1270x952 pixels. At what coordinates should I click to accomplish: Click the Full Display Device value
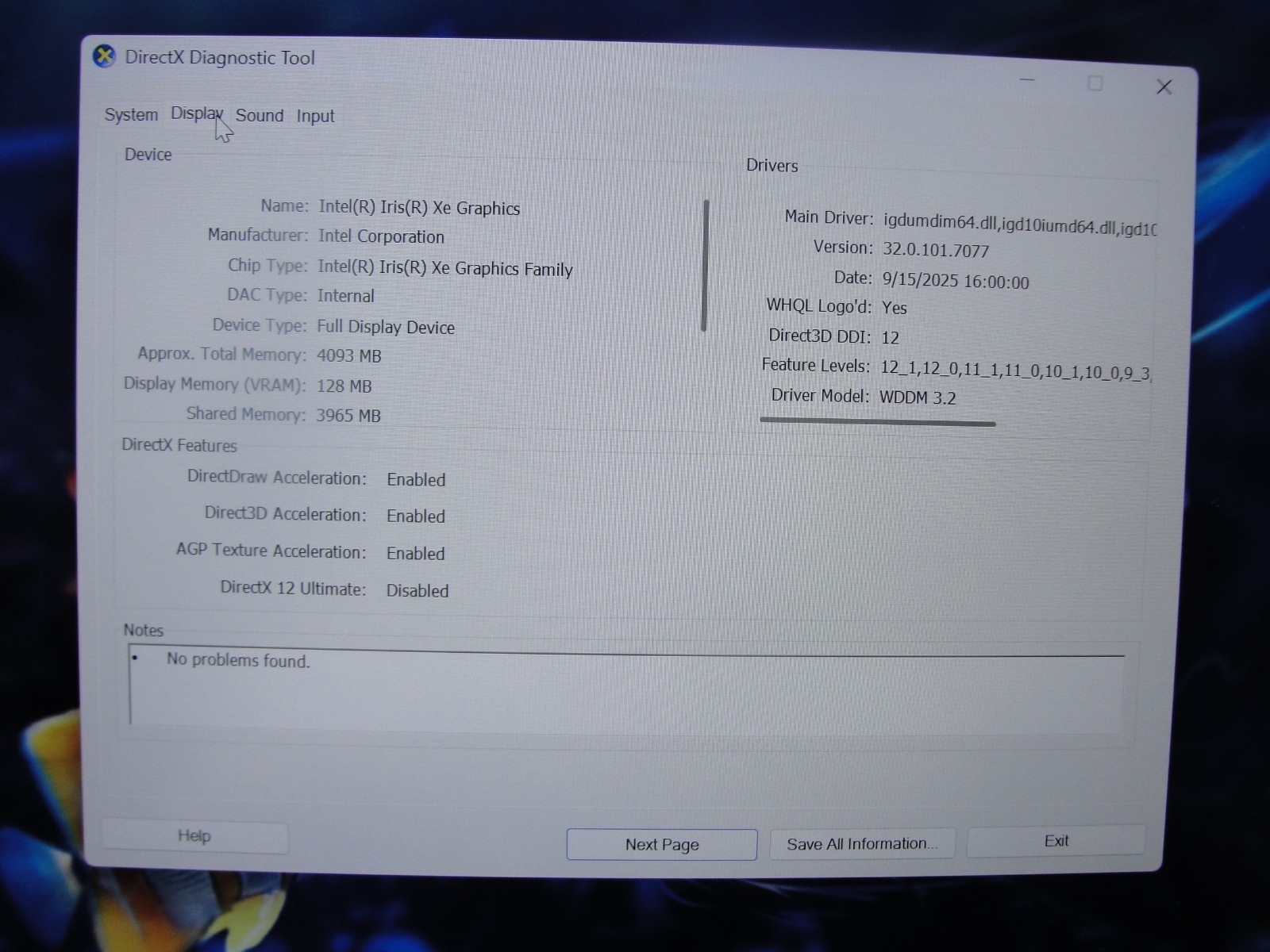pyautogui.click(x=386, y=327)
